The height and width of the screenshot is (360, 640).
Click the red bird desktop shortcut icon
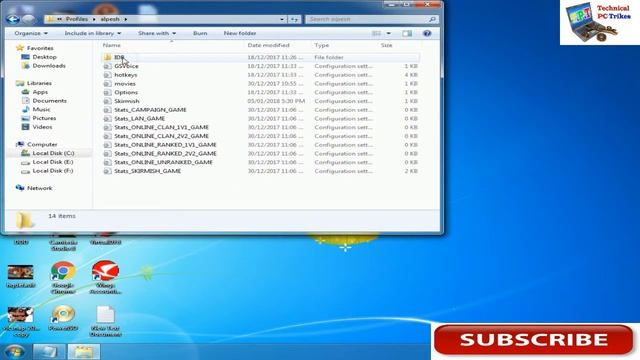(105, 271)
